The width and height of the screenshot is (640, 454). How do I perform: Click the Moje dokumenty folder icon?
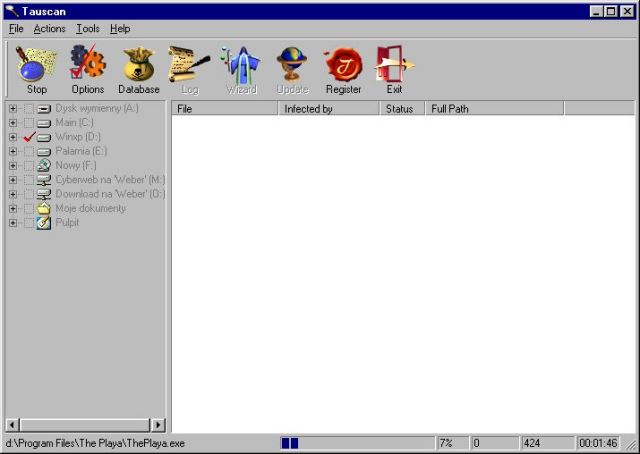[x=44, y=208]
